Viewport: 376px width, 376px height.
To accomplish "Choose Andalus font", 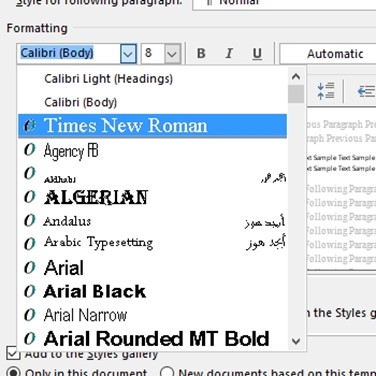I will tap(152, 221).
